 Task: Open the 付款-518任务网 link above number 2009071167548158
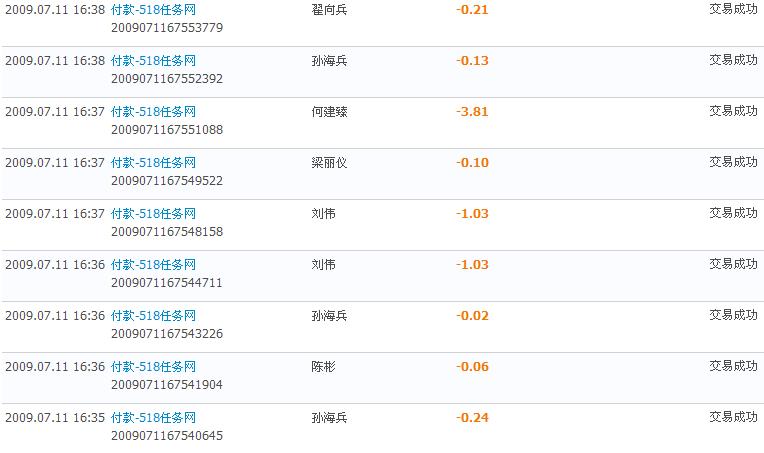[x=153, y=214]
